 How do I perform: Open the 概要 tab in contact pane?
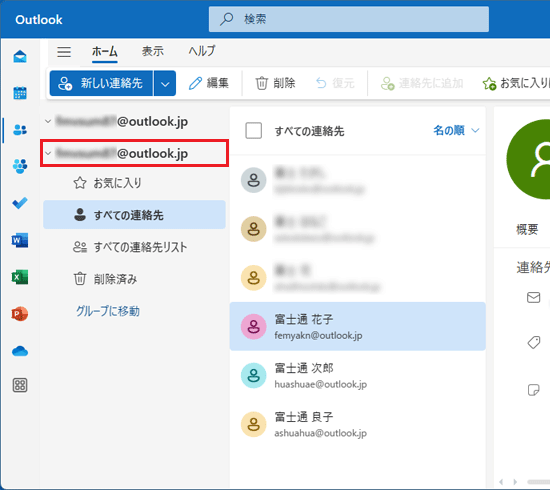click(x=527, y=229)
